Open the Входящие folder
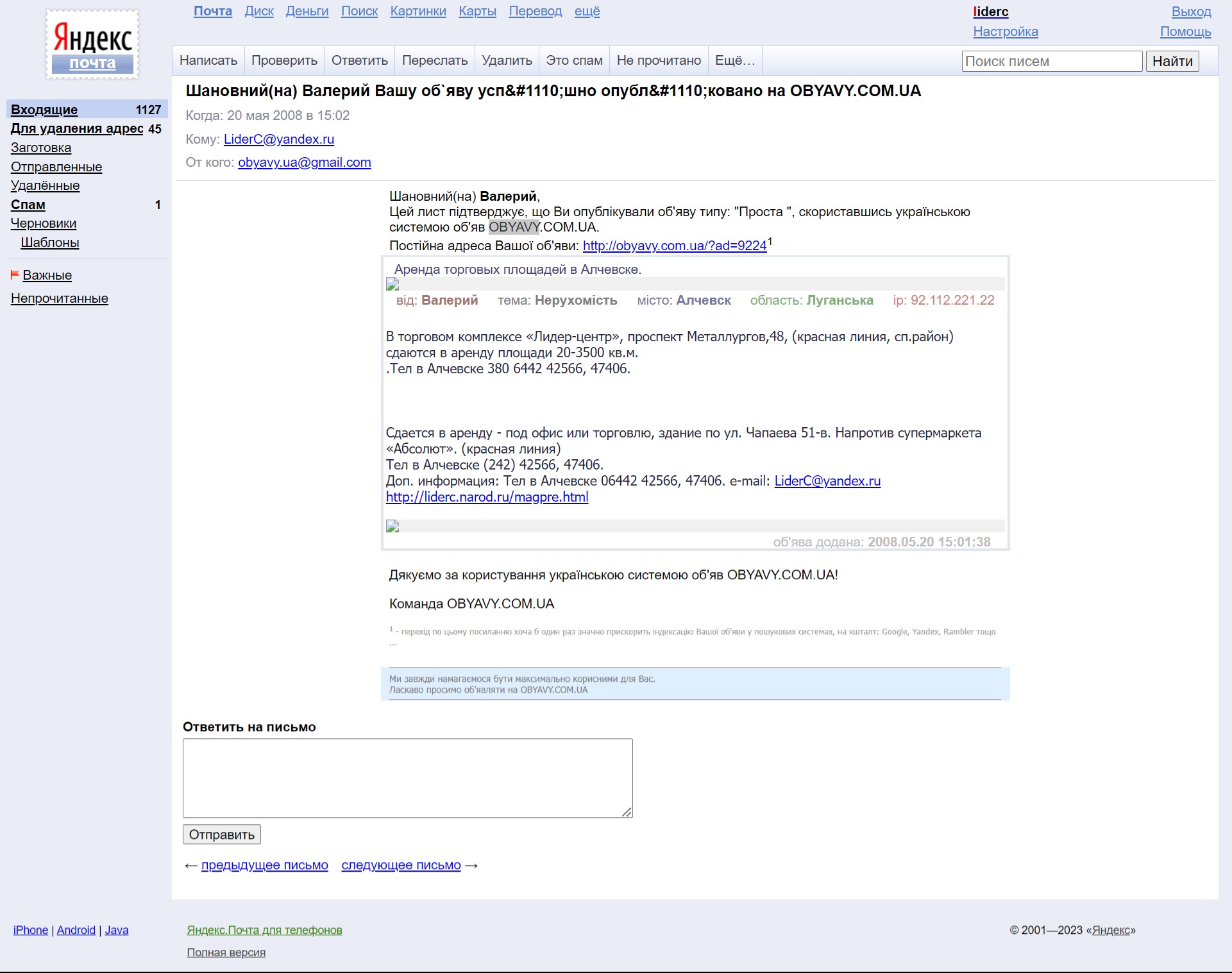1232x973 pixels. [44, 110]
